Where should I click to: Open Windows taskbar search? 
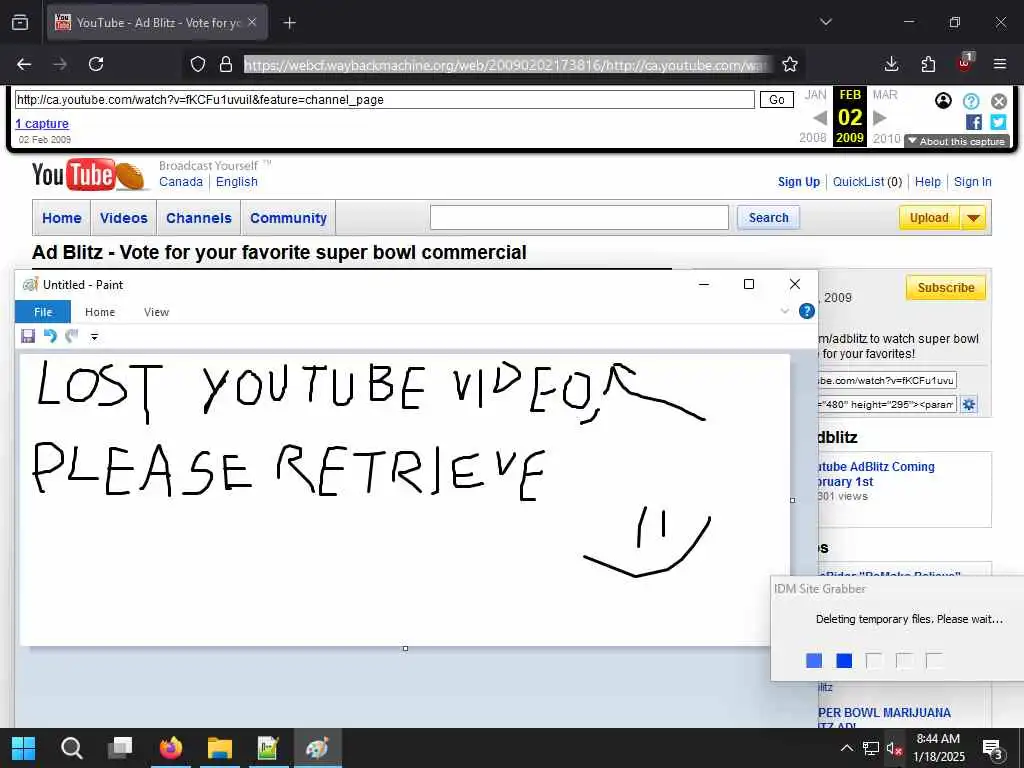click(71, 748)
